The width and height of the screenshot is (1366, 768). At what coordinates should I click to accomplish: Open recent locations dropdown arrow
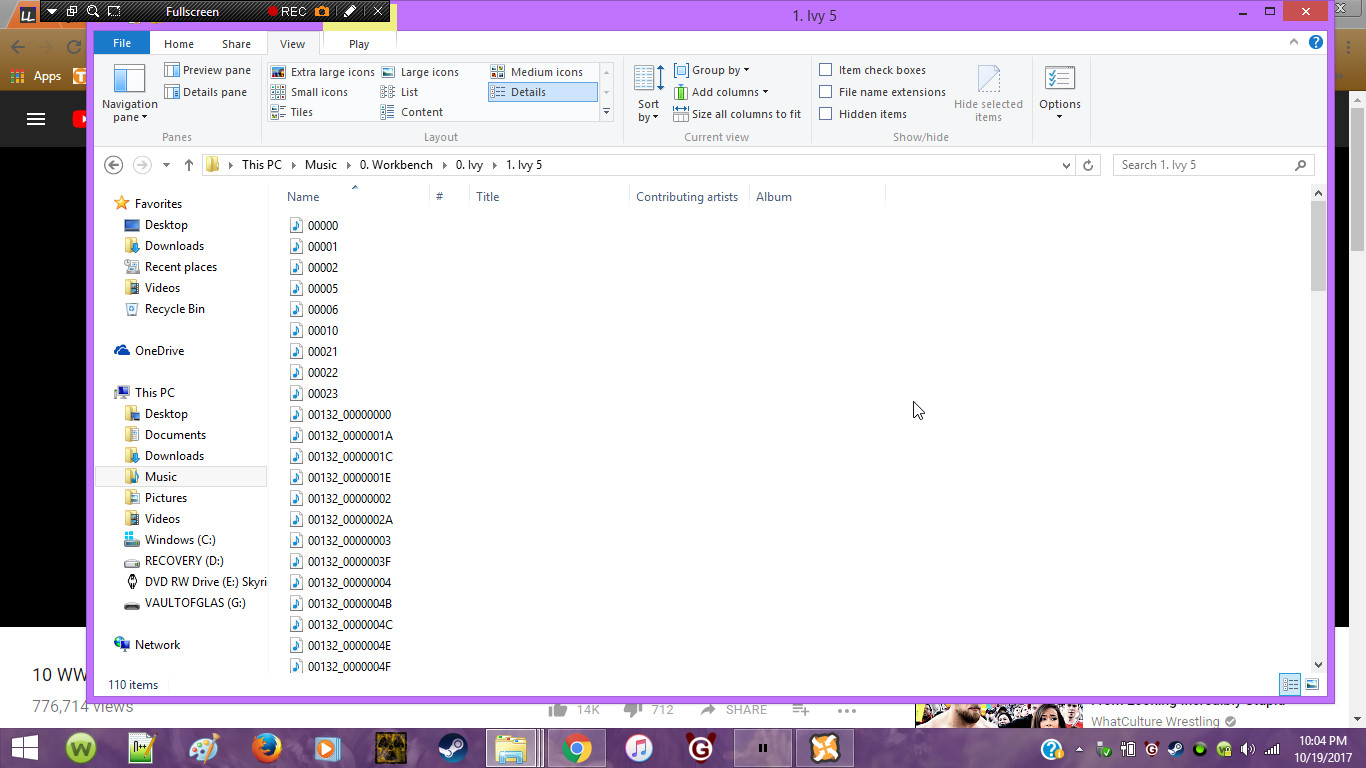tap(166, 165)
